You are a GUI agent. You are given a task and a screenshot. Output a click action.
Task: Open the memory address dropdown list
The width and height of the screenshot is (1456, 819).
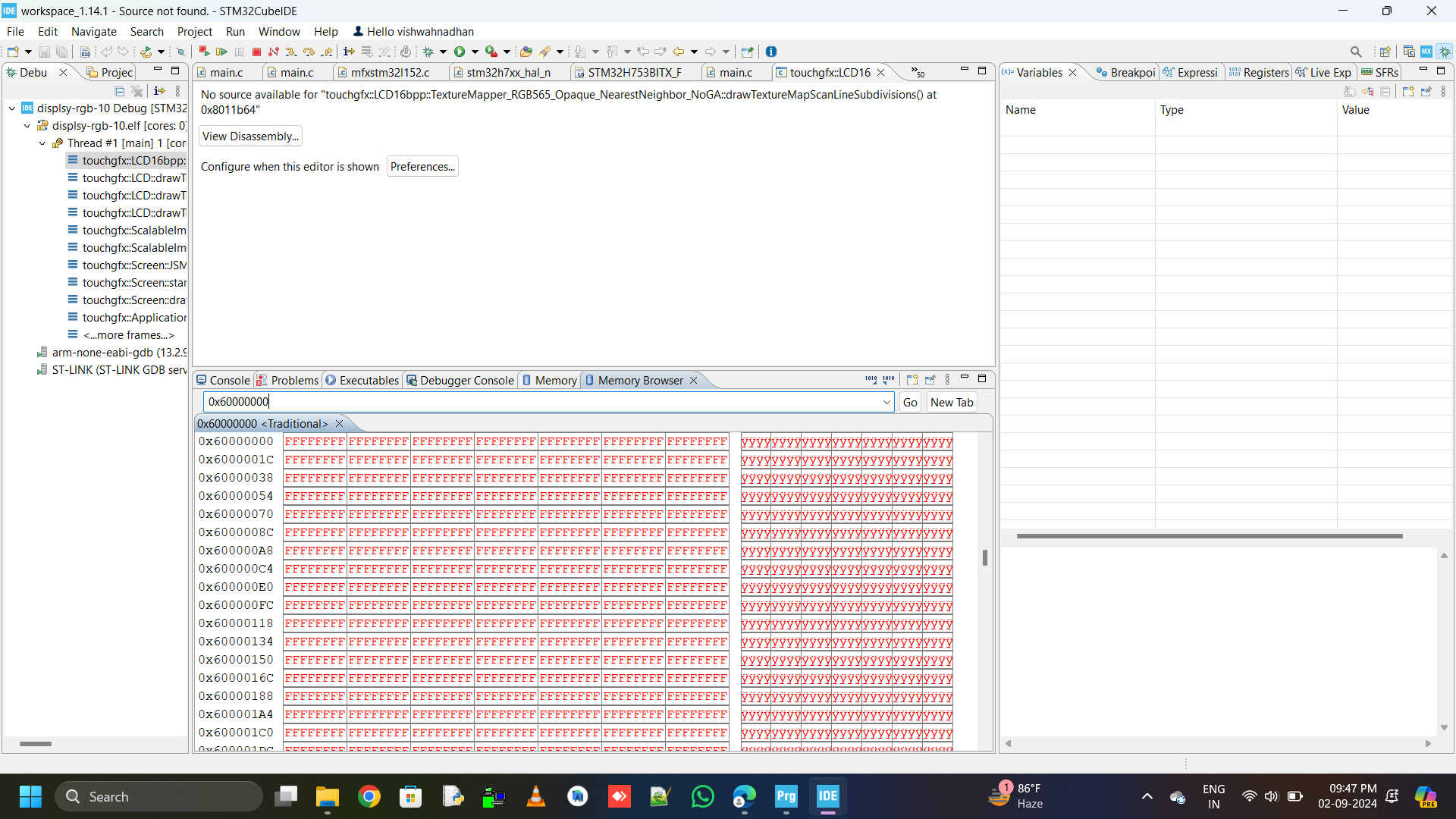coord(886,402)
